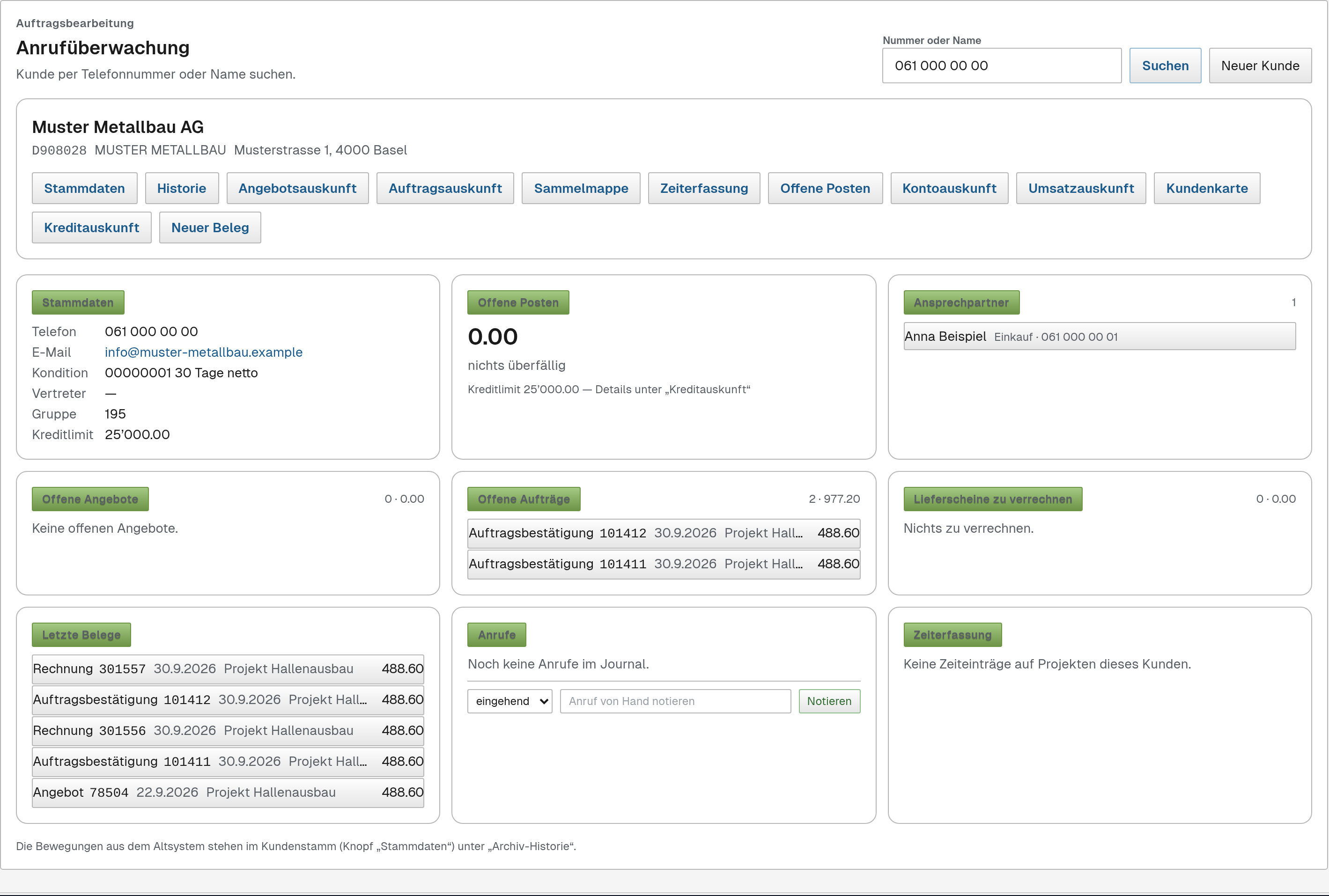Click the Anruf von Hand notieren field

[x=675, y=701]
